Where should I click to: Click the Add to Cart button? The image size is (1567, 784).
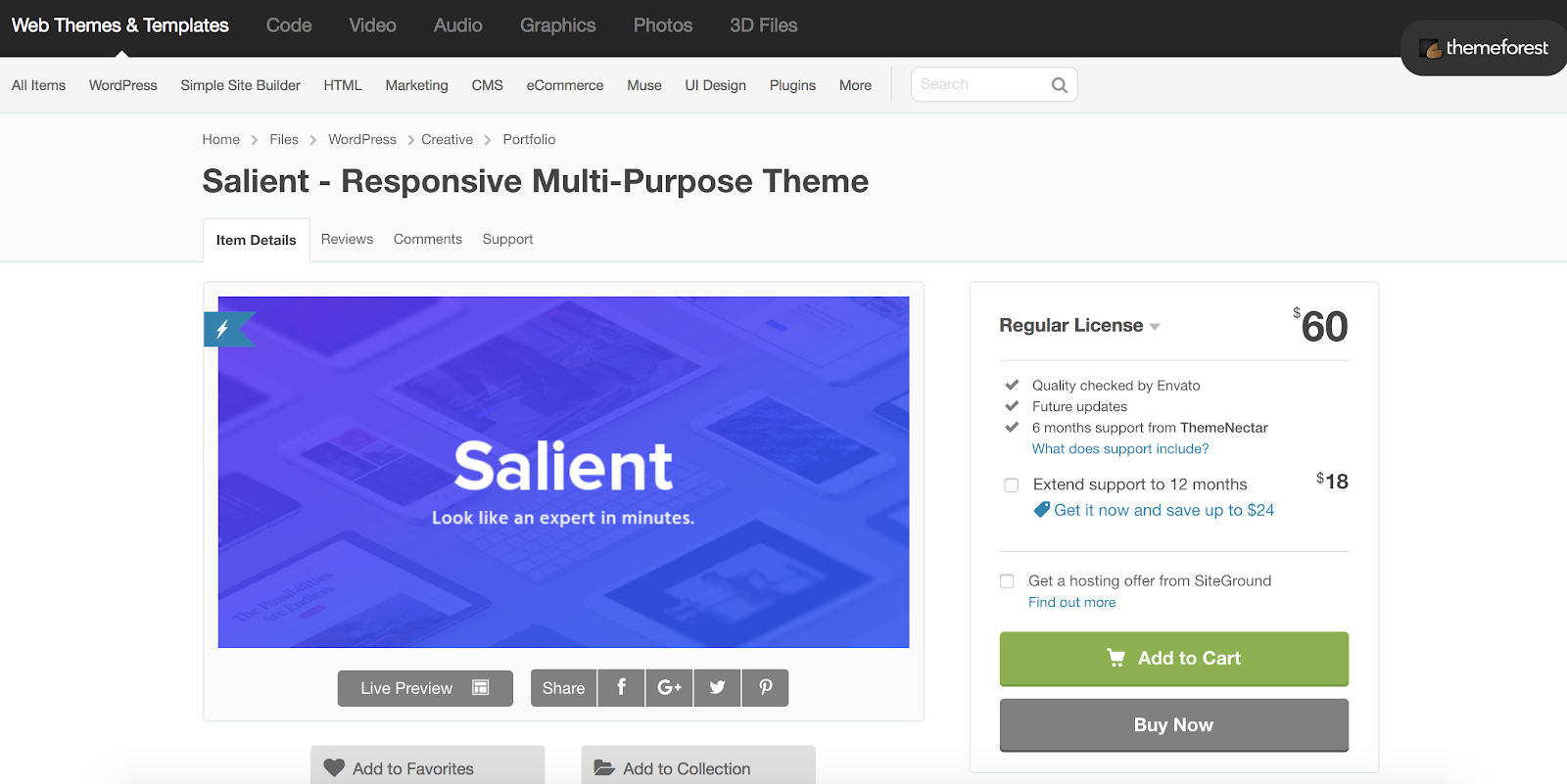(1173, 659)
